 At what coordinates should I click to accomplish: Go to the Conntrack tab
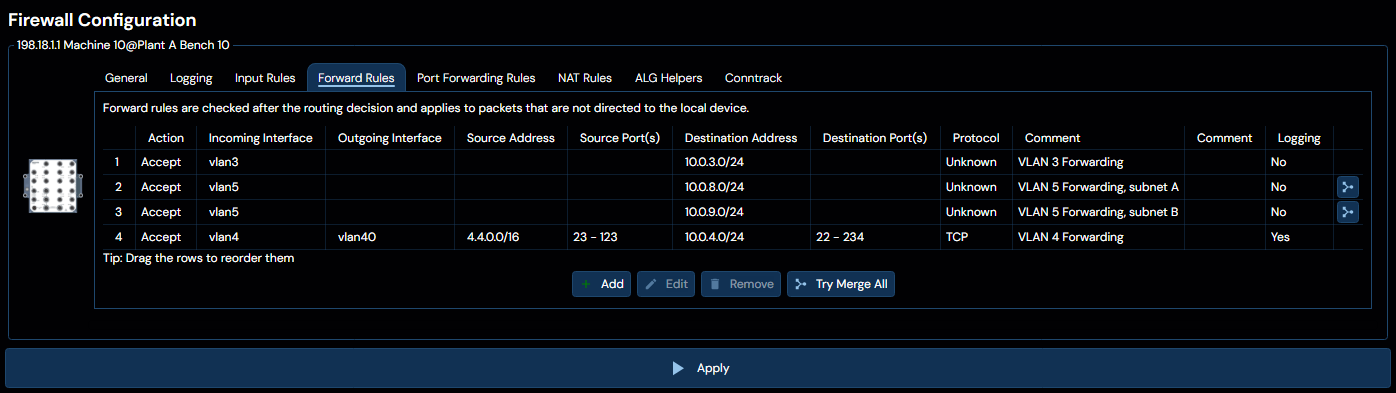tap(753, 78)
